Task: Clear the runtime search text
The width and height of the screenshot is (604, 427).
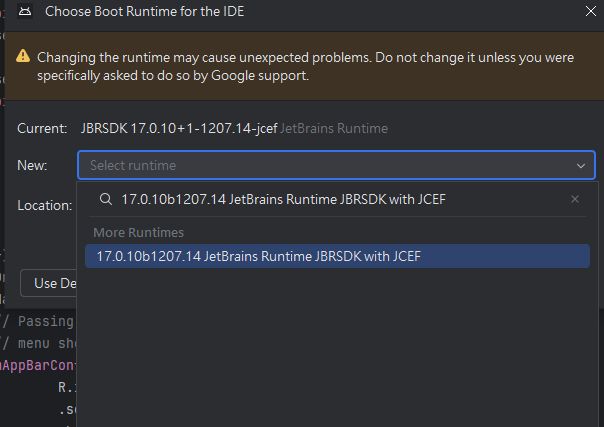Action: click(x=575, y=199)
